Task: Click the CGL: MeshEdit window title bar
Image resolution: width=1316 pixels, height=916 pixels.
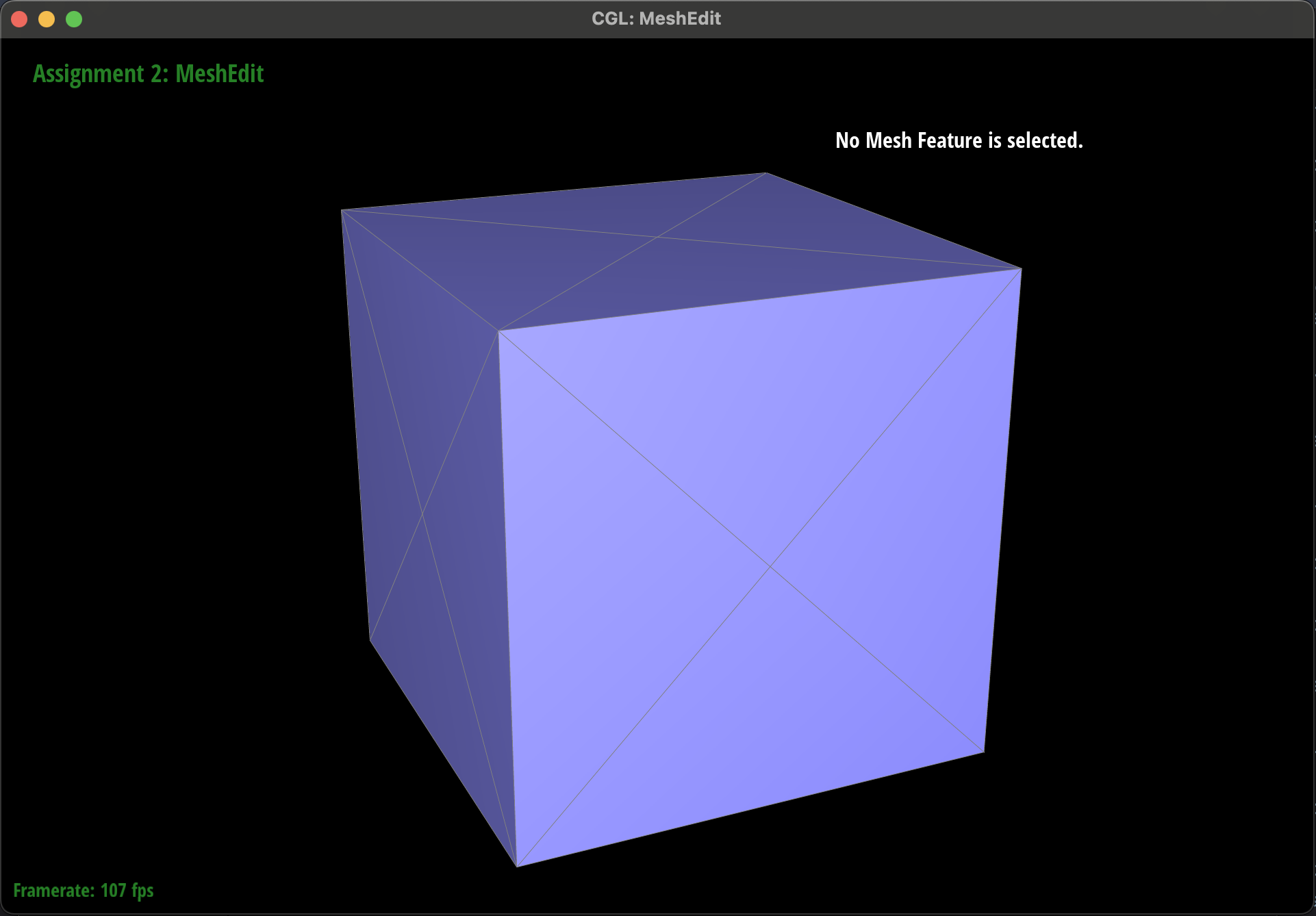Action: click(x=656, y=18)
